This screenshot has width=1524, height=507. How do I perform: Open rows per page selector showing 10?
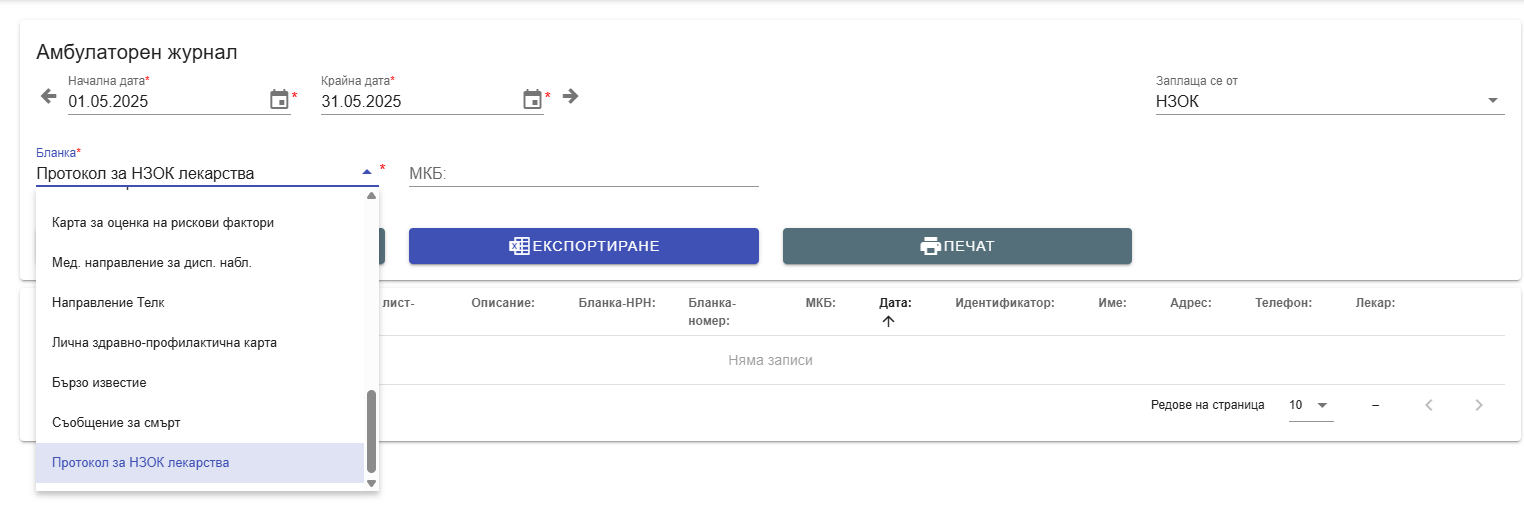point(1311,405)
